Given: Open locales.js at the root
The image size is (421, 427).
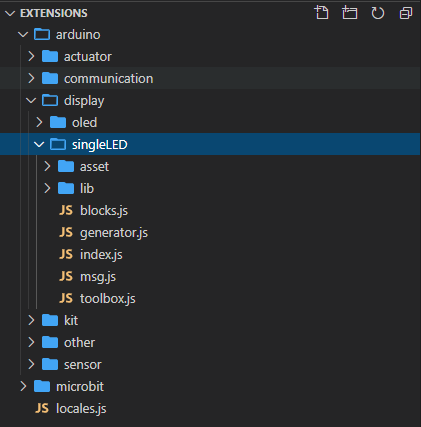Looking at the screenshot, I should [210, 408].
